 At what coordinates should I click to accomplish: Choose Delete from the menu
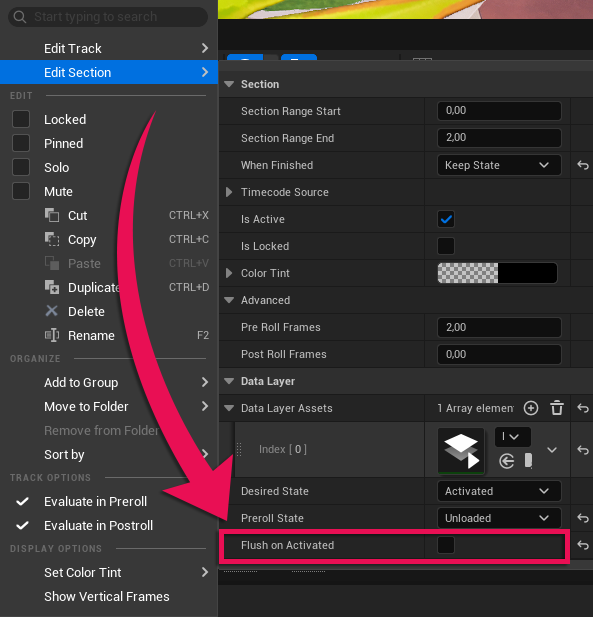tap(109, 311)
